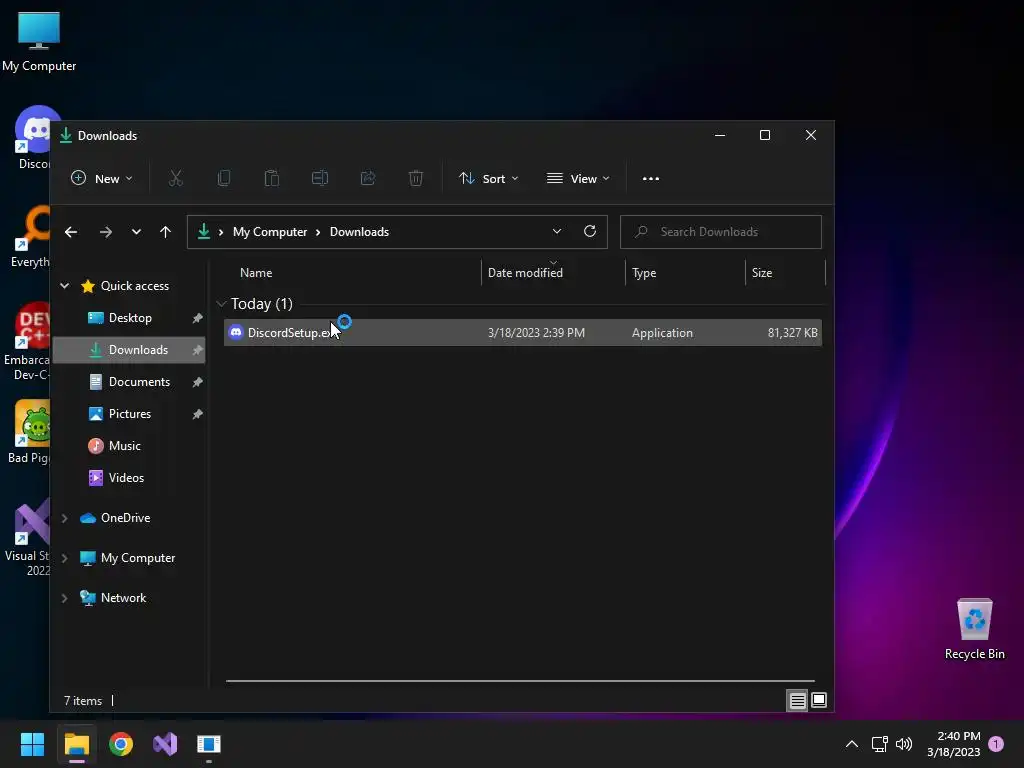
Task: Click the volume speaker tray icon
Action: coord(904,744)
